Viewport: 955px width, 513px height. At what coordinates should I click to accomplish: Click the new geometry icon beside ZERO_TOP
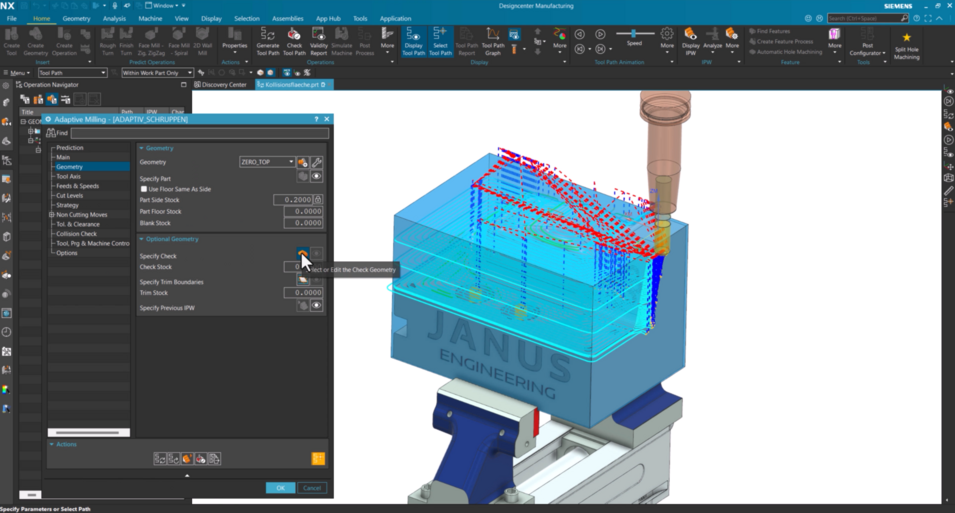pyautogui.click(x=303, y=162)
